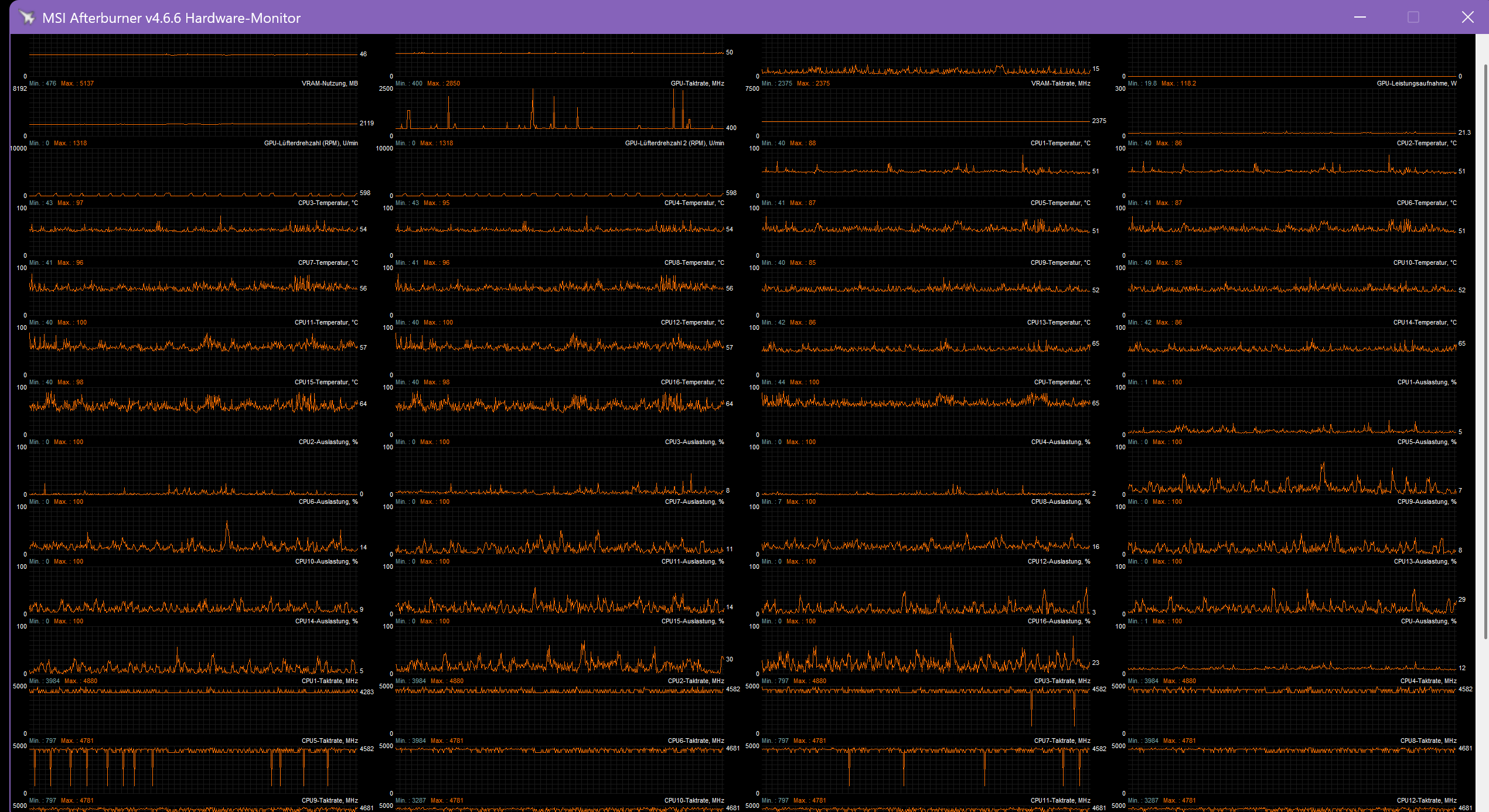Maximize the Hardware-Monitor window
1489x812 pixels.
pyautogui.click(x=1413, y=17)
